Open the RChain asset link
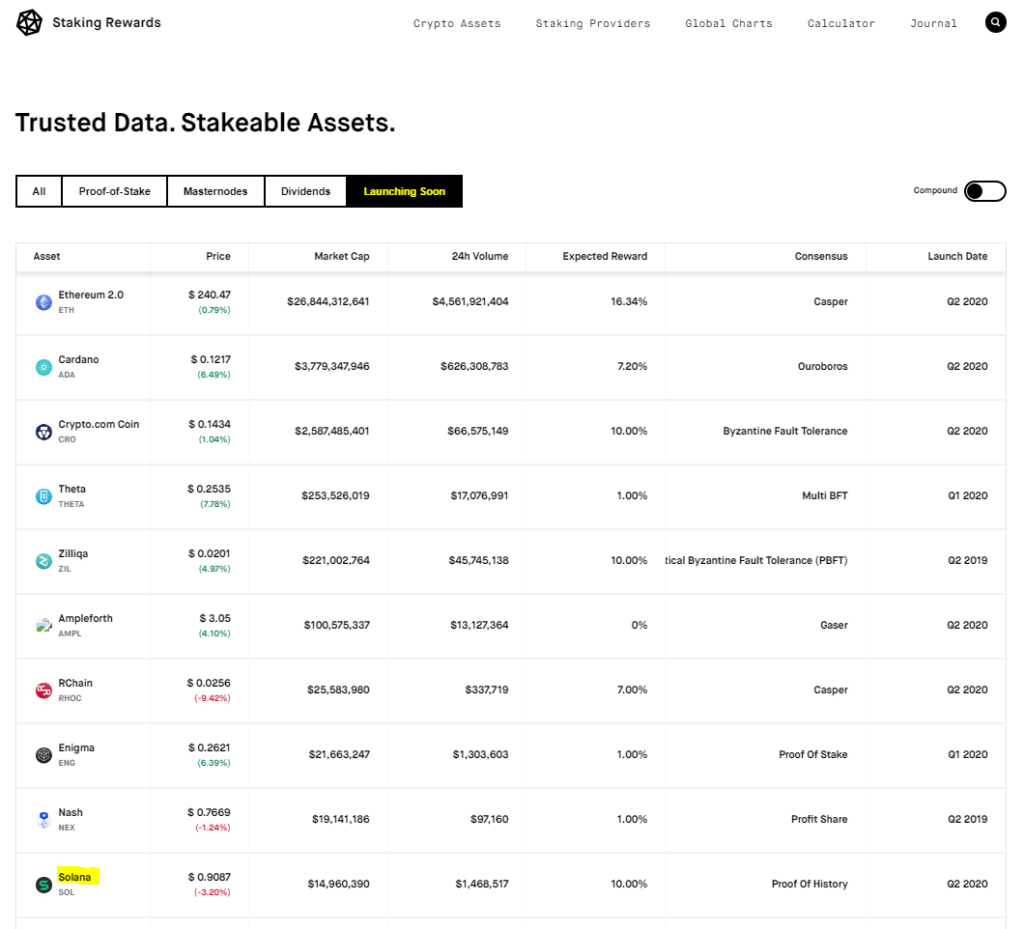Image resolution: width=1024 pixels, height=929 pixels. pos(75,683)
